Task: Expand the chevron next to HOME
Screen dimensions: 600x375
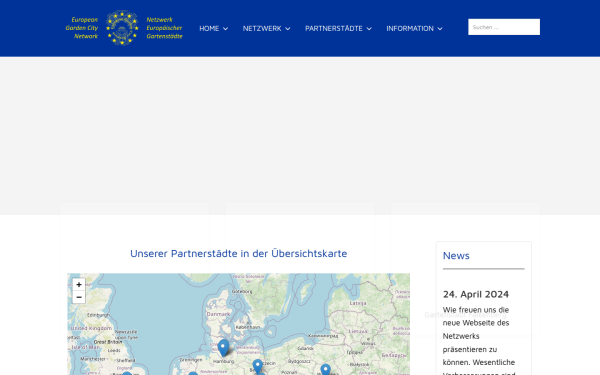Action: click(226, 29)
